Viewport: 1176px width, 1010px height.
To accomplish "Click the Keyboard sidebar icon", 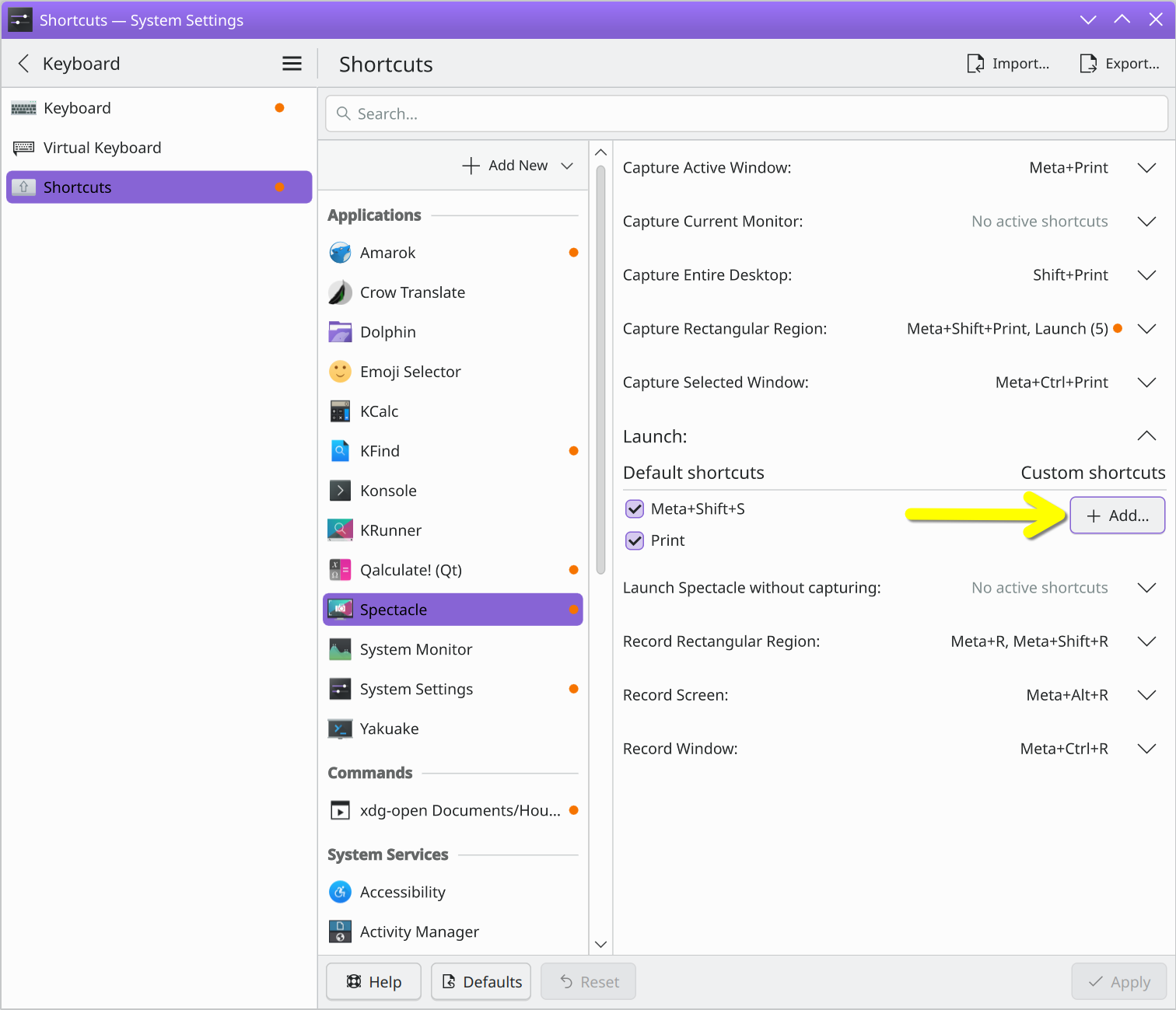I will [x=23, y=108].
